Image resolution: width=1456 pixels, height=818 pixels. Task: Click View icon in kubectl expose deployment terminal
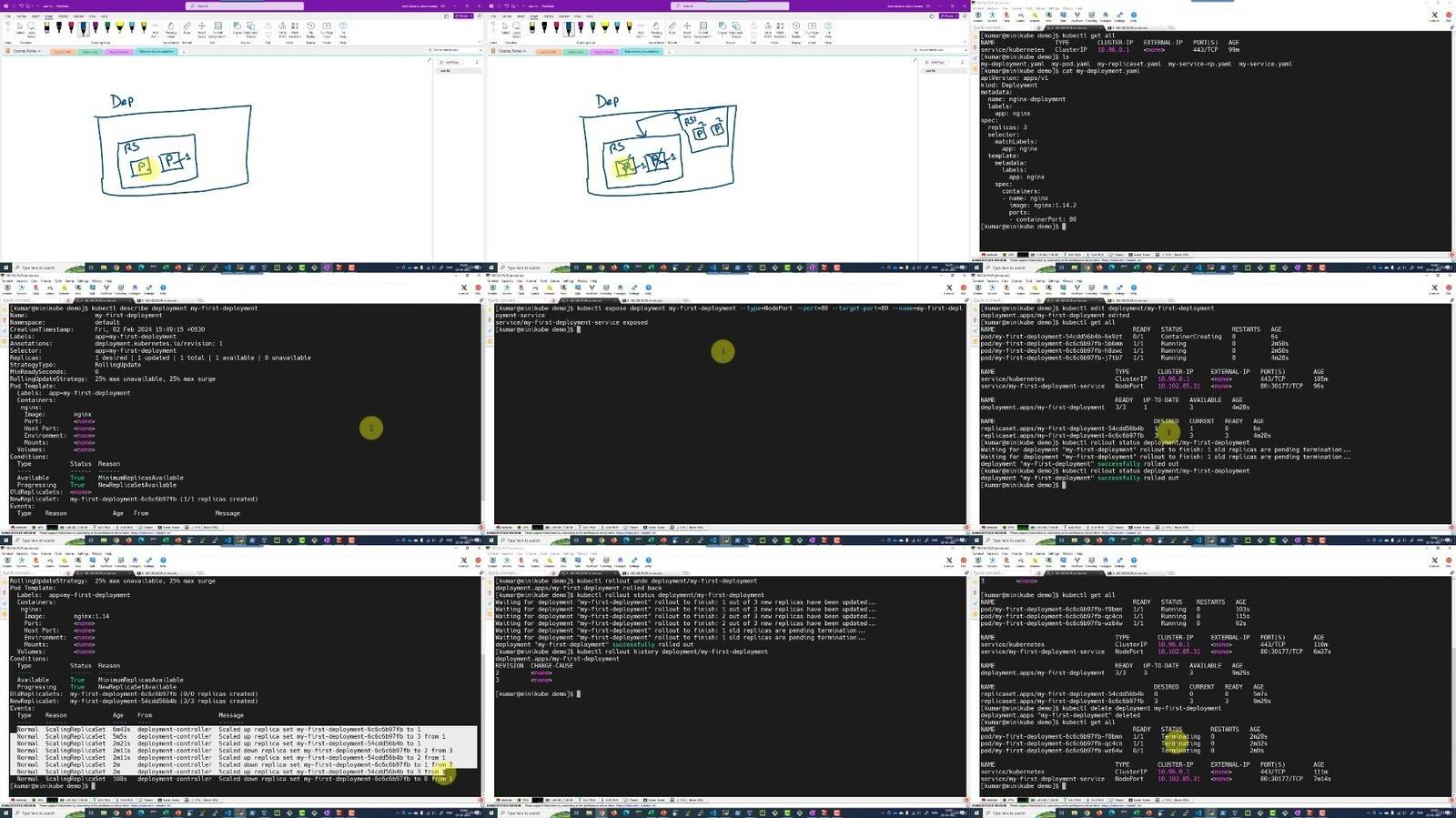tap(563, 288)
